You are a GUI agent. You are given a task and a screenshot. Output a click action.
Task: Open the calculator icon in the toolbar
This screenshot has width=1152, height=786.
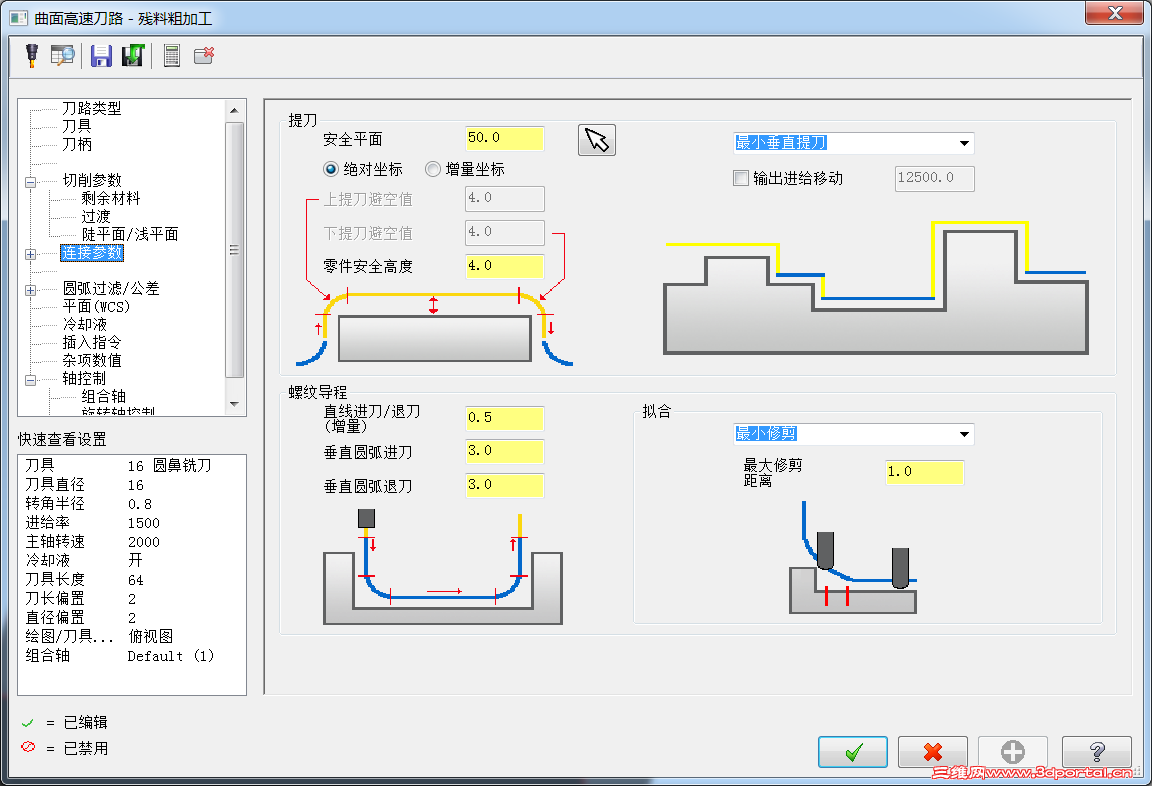pyautogui.click(x=171, y=55)
